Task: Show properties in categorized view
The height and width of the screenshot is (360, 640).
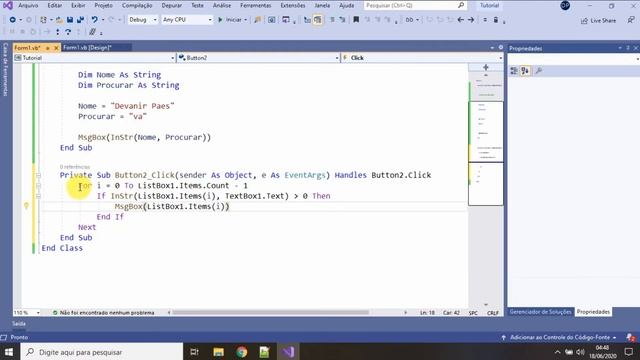Action: tap(514, 71)
